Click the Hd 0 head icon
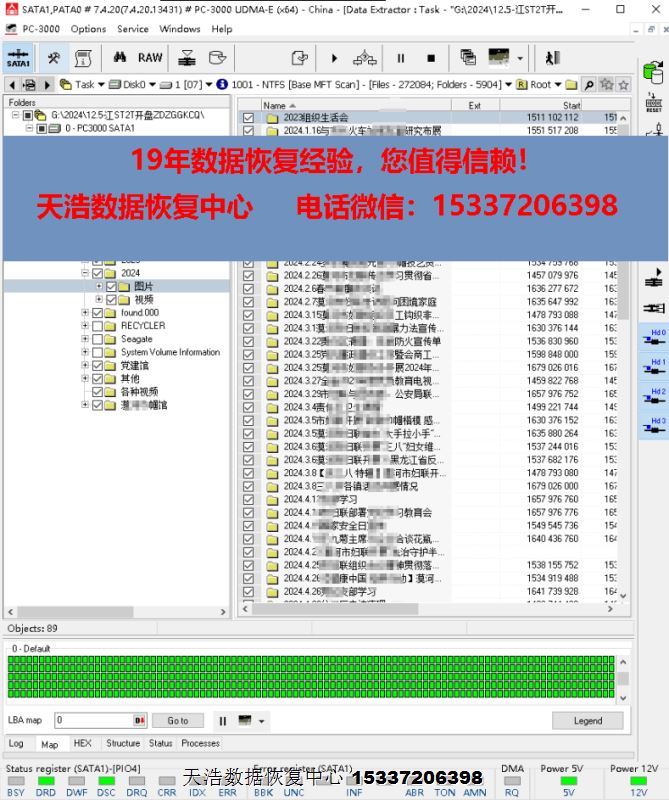 656,338
